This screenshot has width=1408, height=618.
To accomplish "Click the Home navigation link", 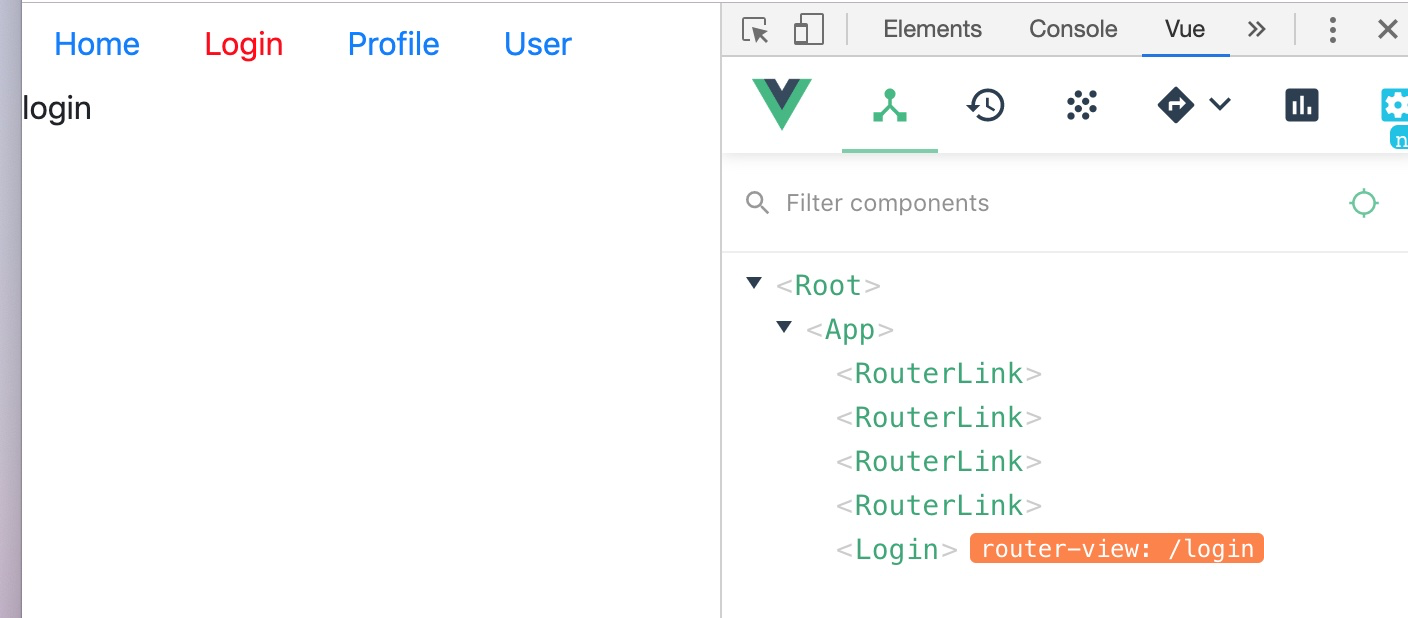I will [97, 44].
